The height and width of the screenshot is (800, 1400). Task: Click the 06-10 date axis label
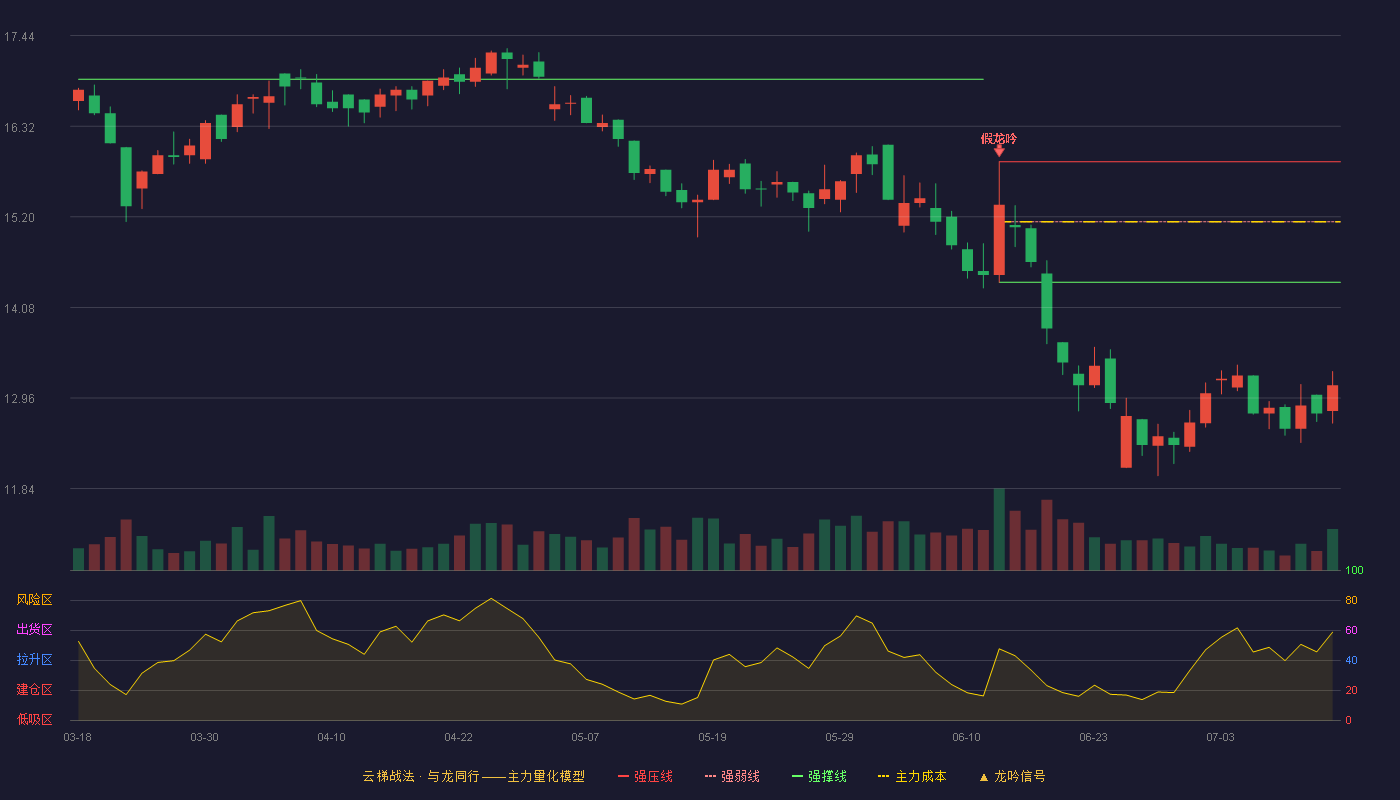tap(966, 737)
